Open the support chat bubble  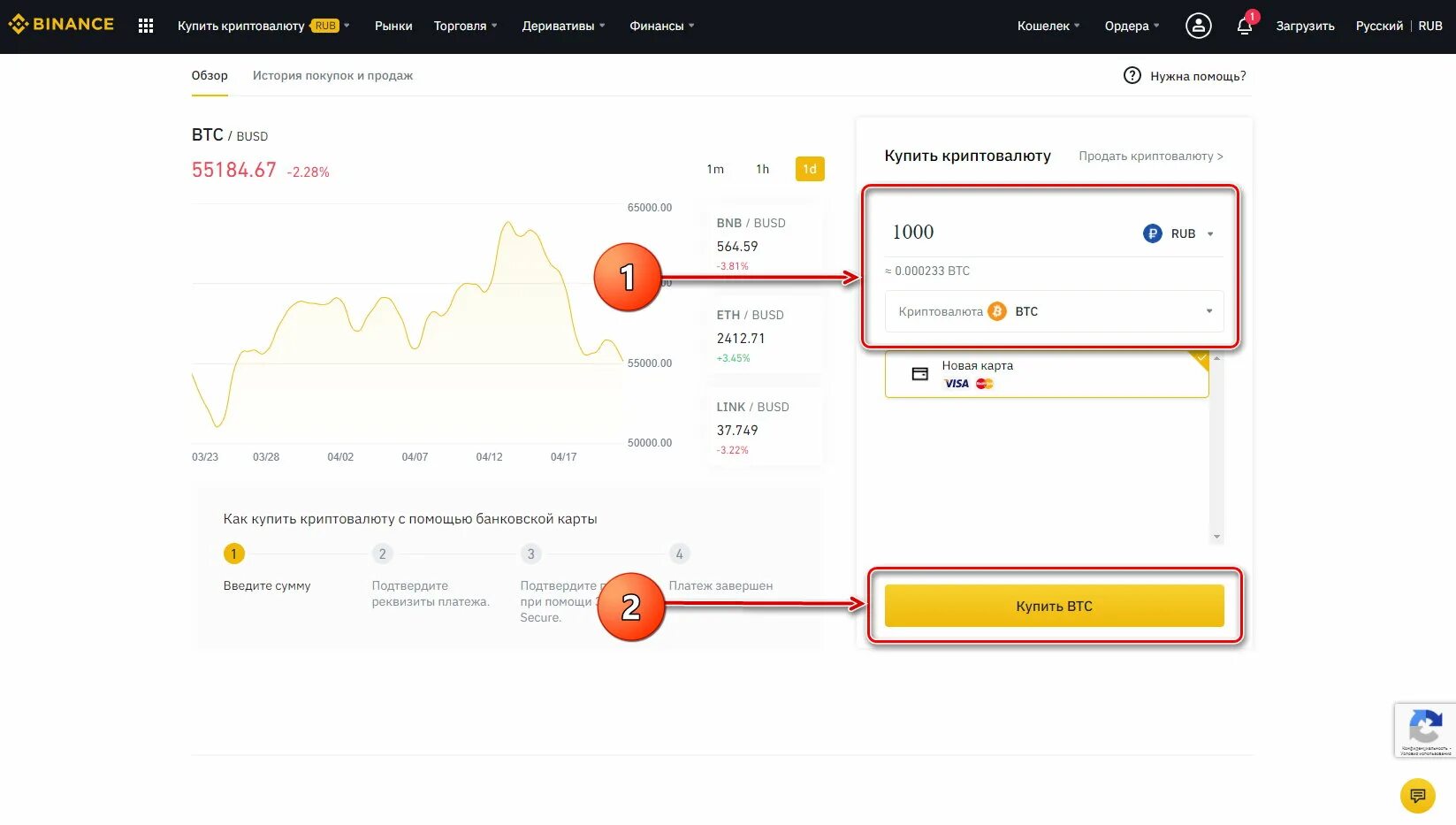click(x=1417, y=796)
